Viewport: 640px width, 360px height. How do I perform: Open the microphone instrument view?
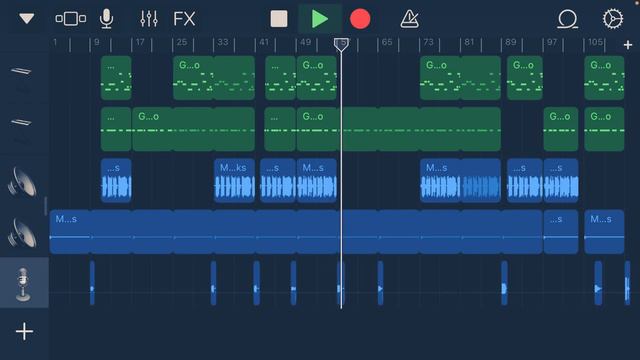coord(107,19)
